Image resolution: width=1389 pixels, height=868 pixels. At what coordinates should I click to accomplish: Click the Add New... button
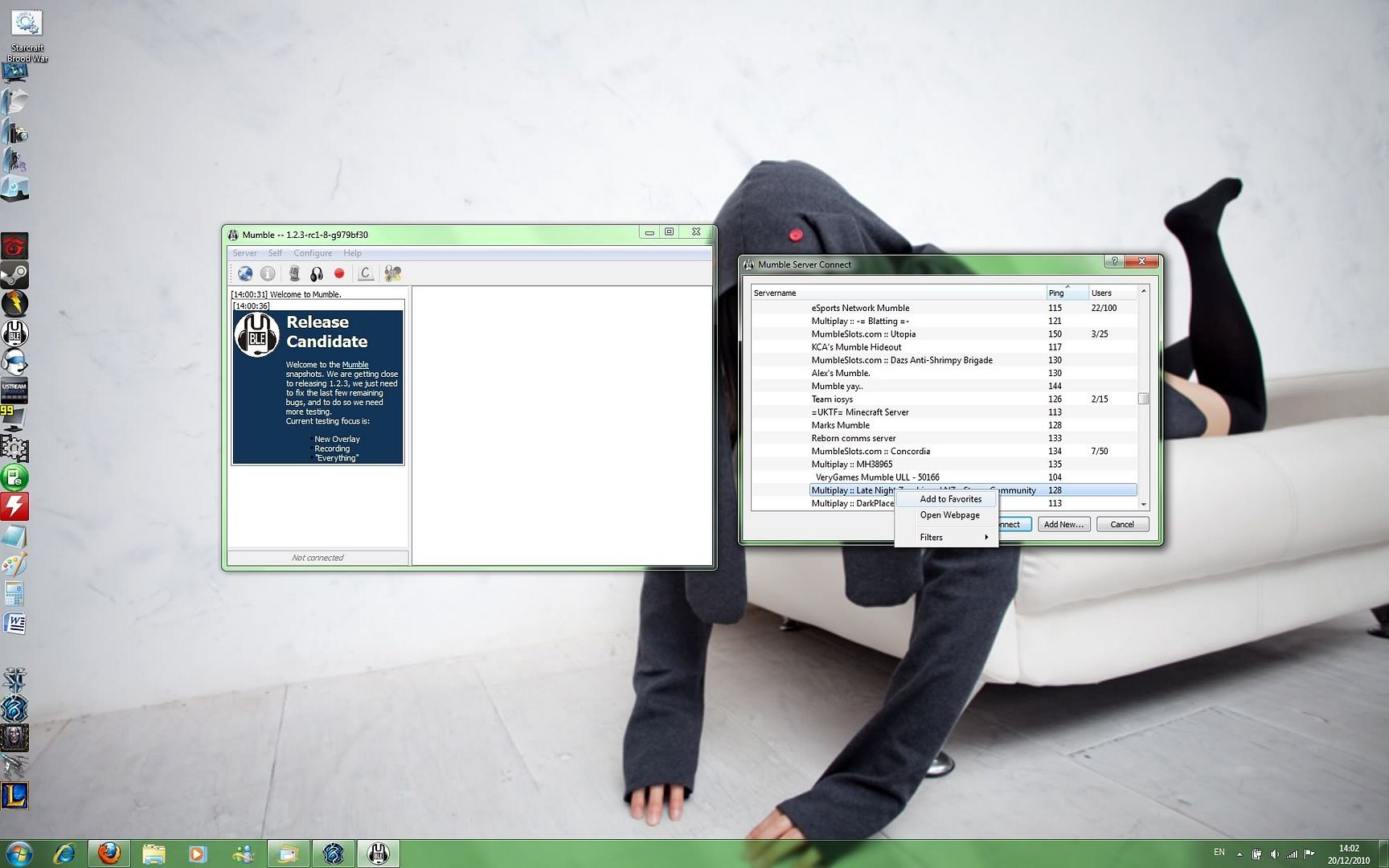pyautogui.click(x=1063, y=524)
